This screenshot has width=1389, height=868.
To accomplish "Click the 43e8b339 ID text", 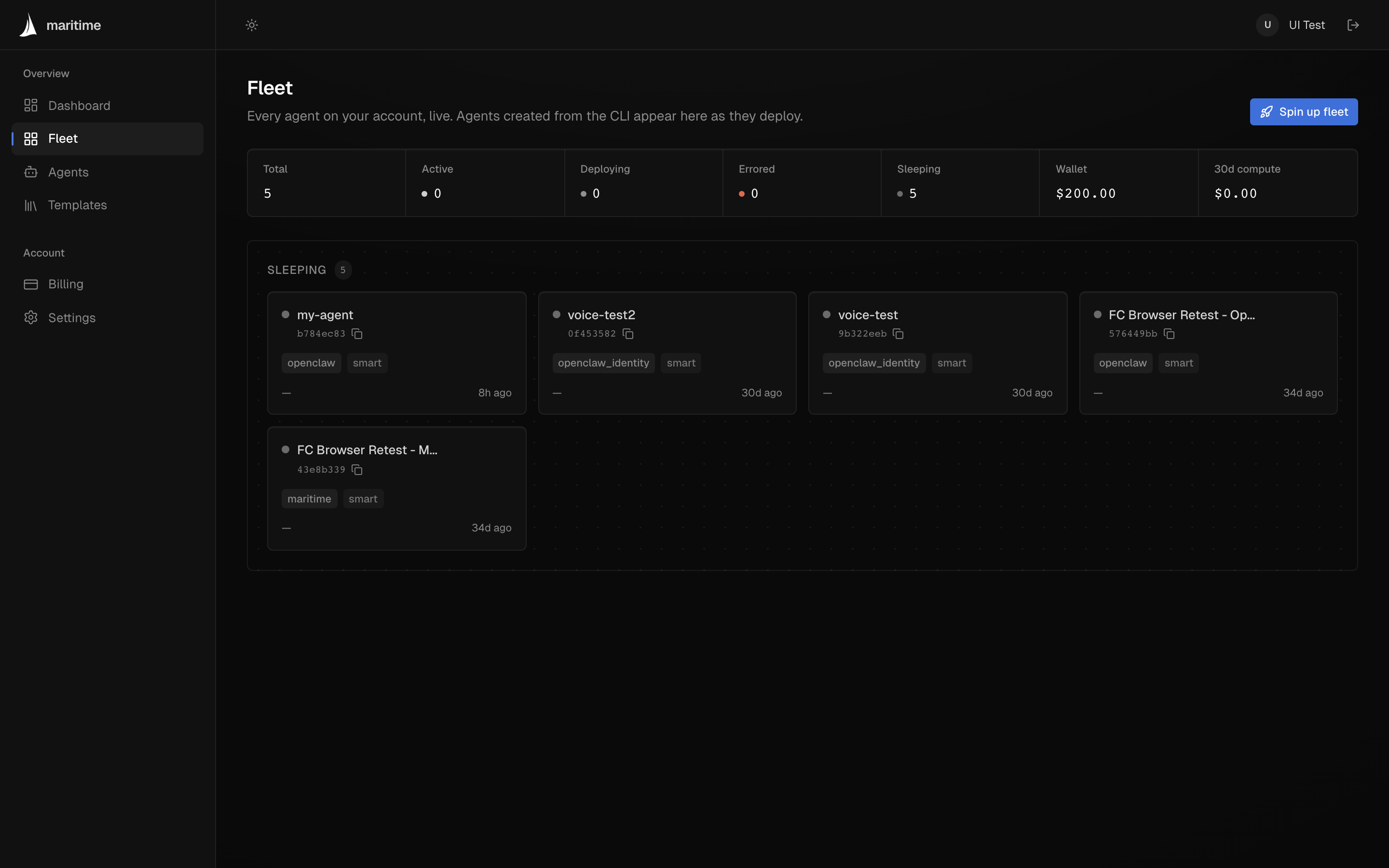I will tap(321, 470).
